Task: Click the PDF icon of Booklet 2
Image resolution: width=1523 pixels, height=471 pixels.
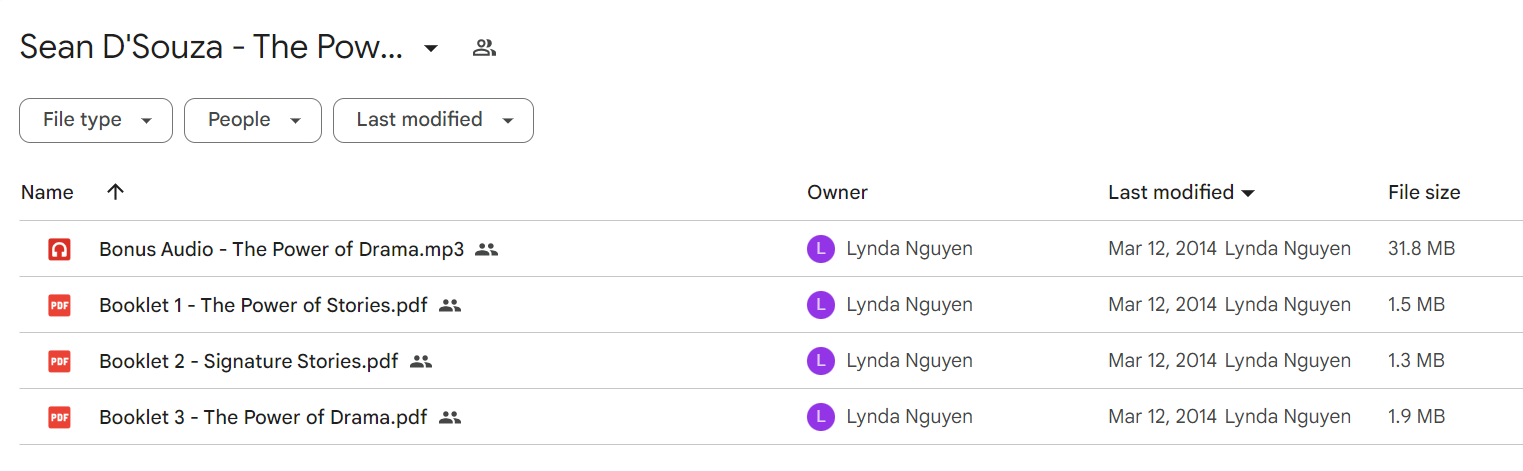Action: pos(59,361)
